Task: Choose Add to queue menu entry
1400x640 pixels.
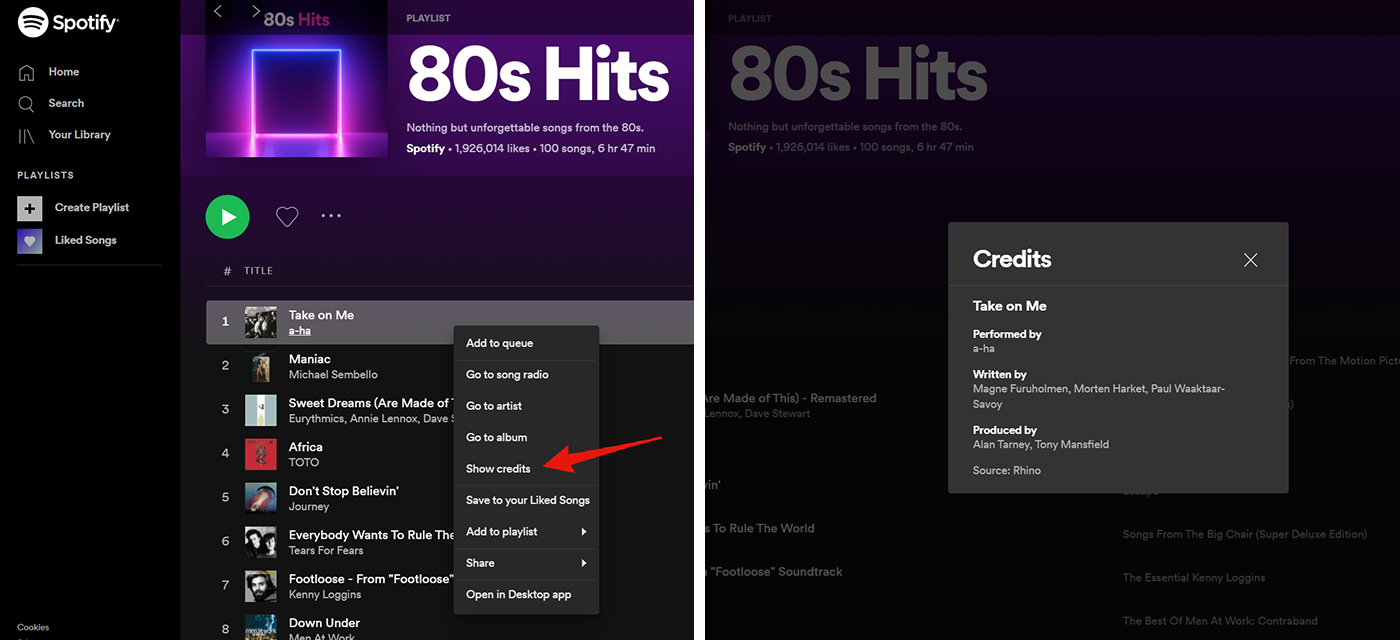Action: pos(499,343)
